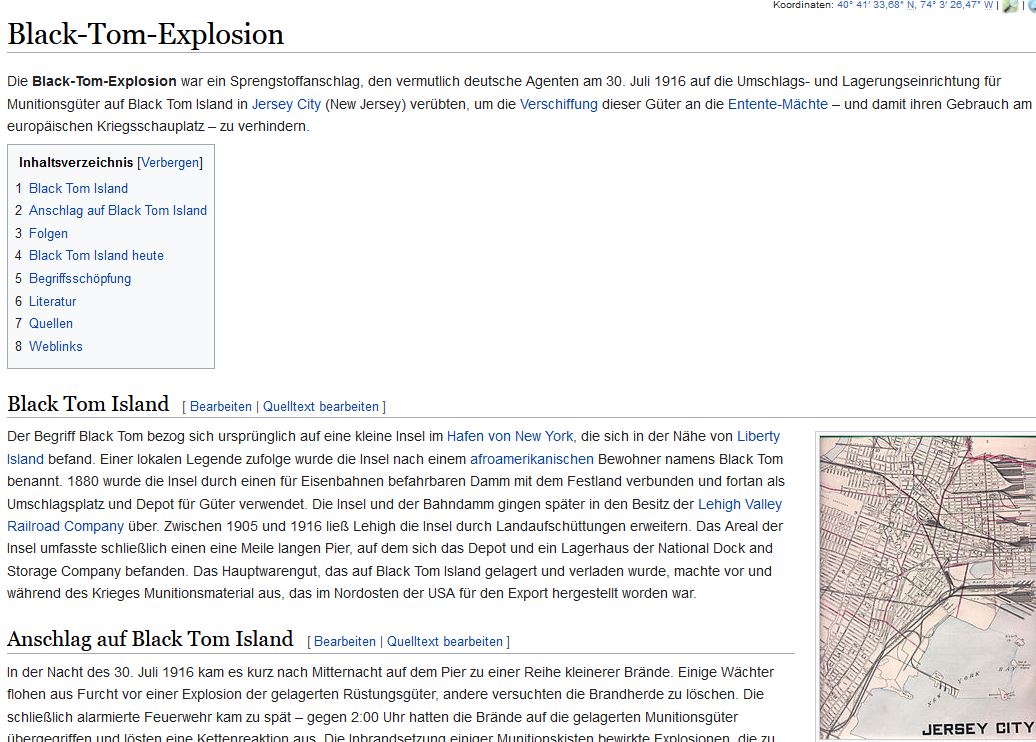This screenshot has width=1036, height=742.
Task: Click 'Quelltext bearbeiten' for Black Tom Island section
Action: [x=320, y=407]
